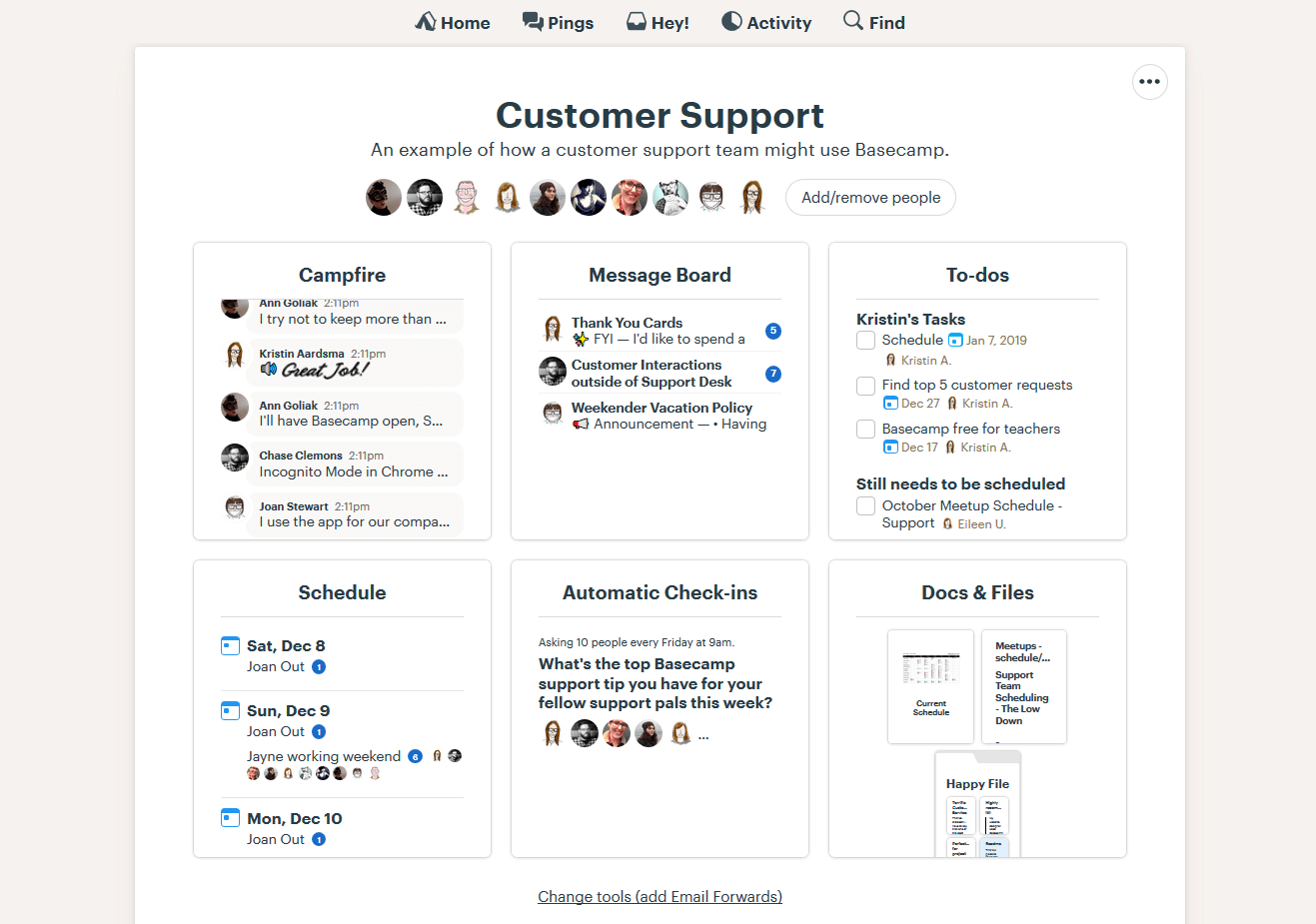Image resolution: width=1316 pixels, height=924 pixels.
Task: Check the Schedule to-do checkbox
Action: tap(866, 341)
